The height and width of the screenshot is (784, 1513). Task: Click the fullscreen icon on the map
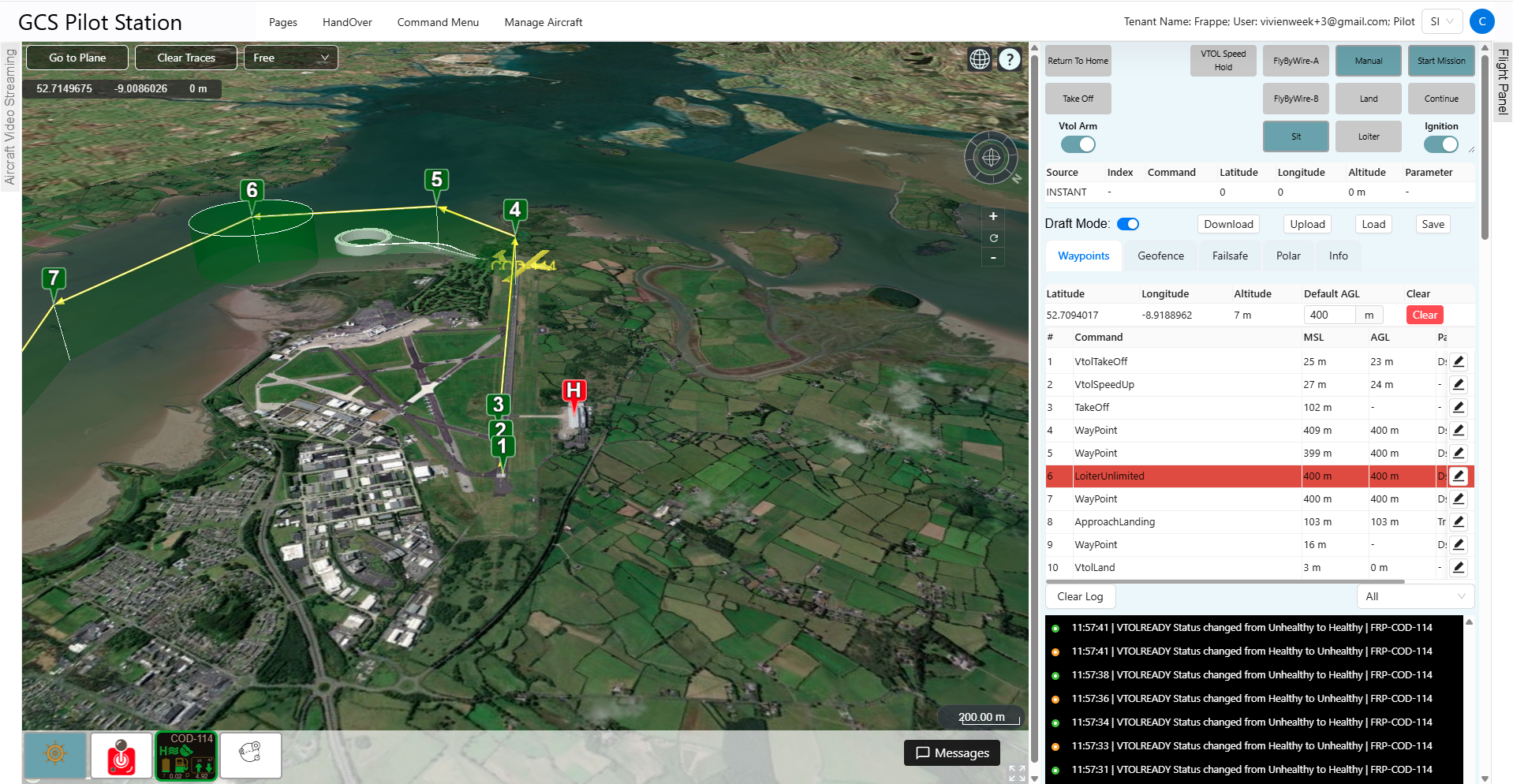point(1017,774)
